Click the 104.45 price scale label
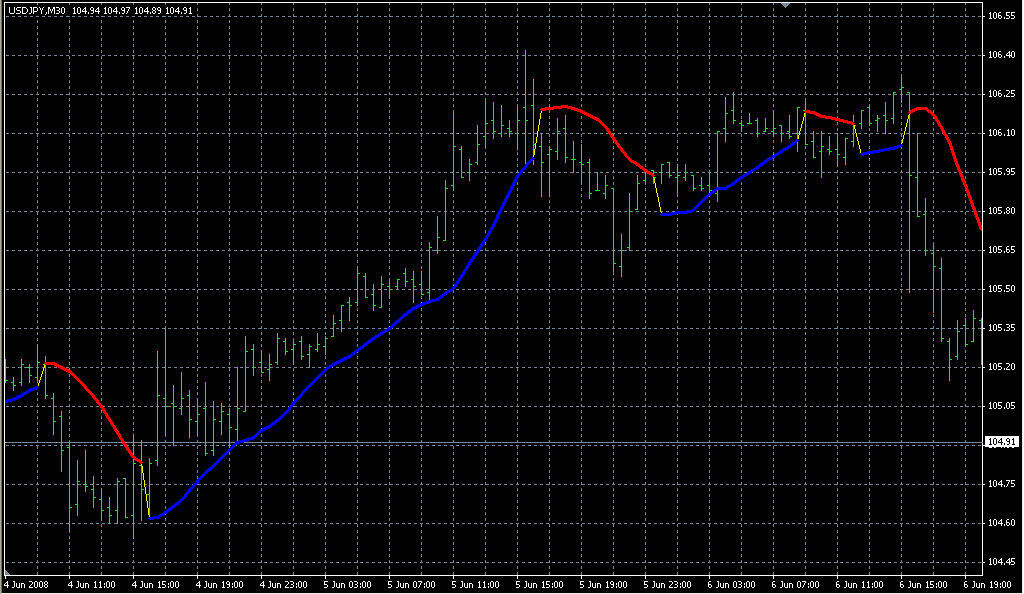Viewport: 1024px width, 594px height. tap(1001, 562)
